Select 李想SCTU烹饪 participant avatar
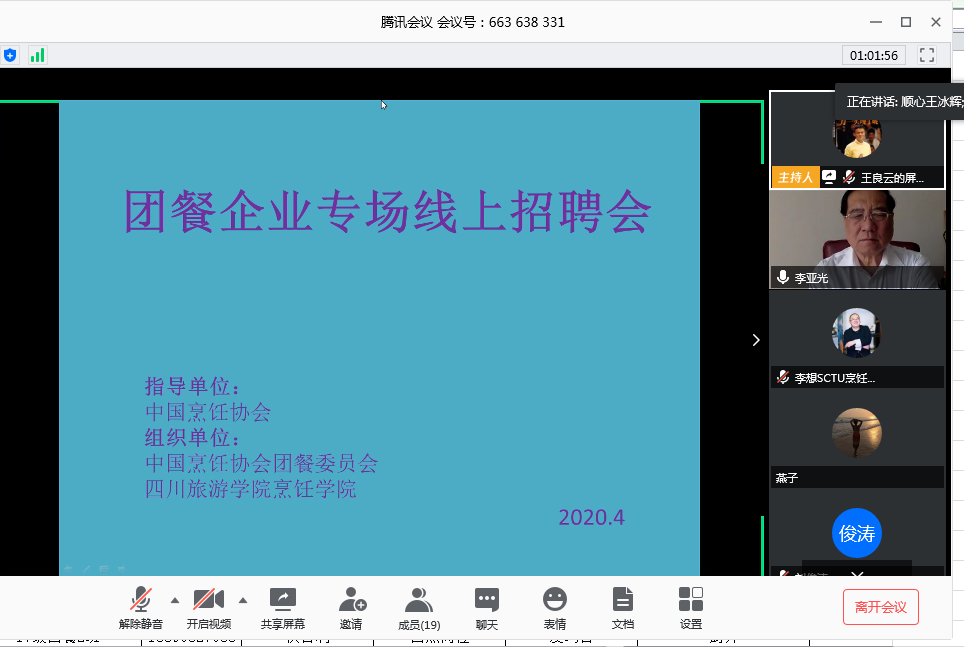Image resolution: width=964 pixels, height=647 pixels. point(857,333)
